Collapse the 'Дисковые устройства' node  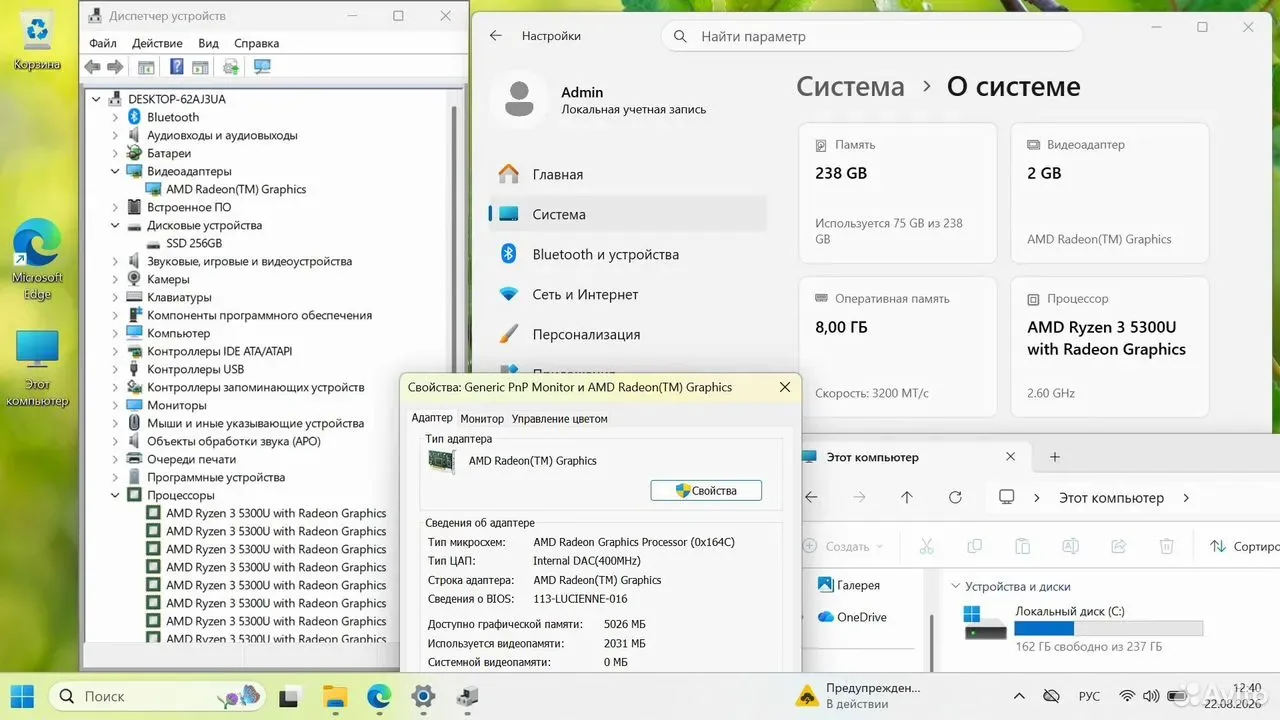click(115, 225)
